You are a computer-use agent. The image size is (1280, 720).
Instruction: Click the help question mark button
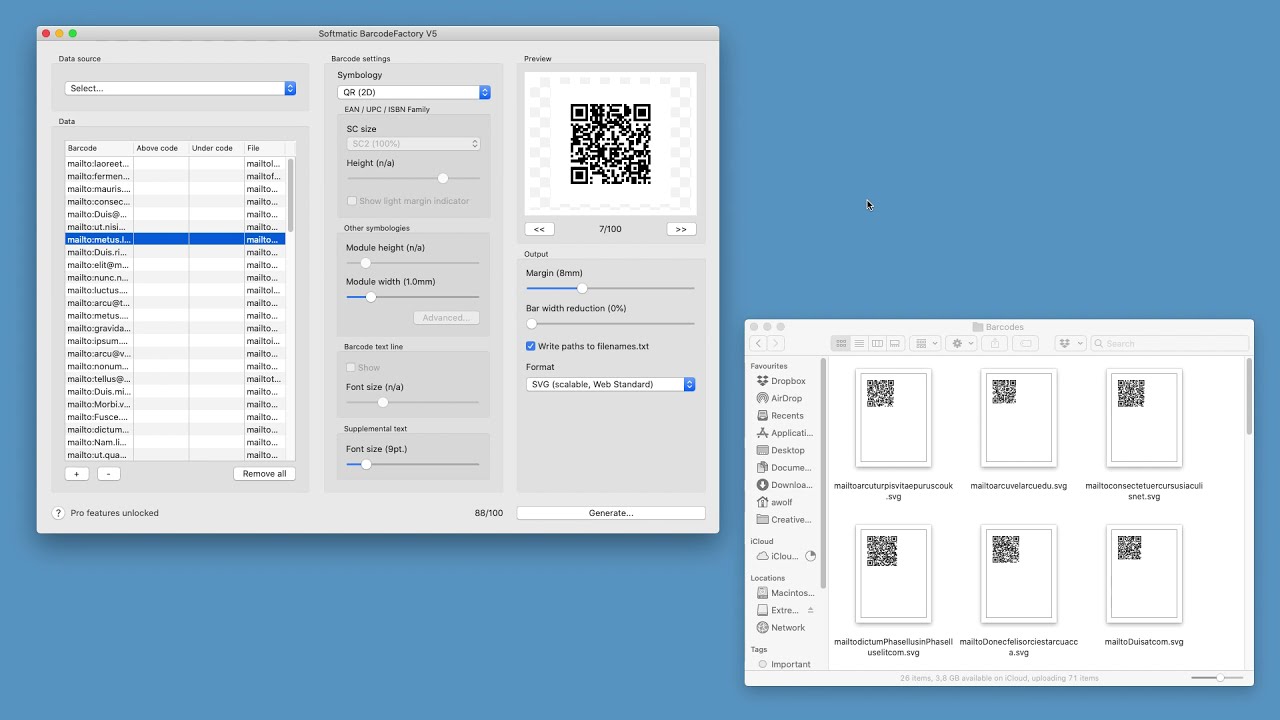[59, 513]
